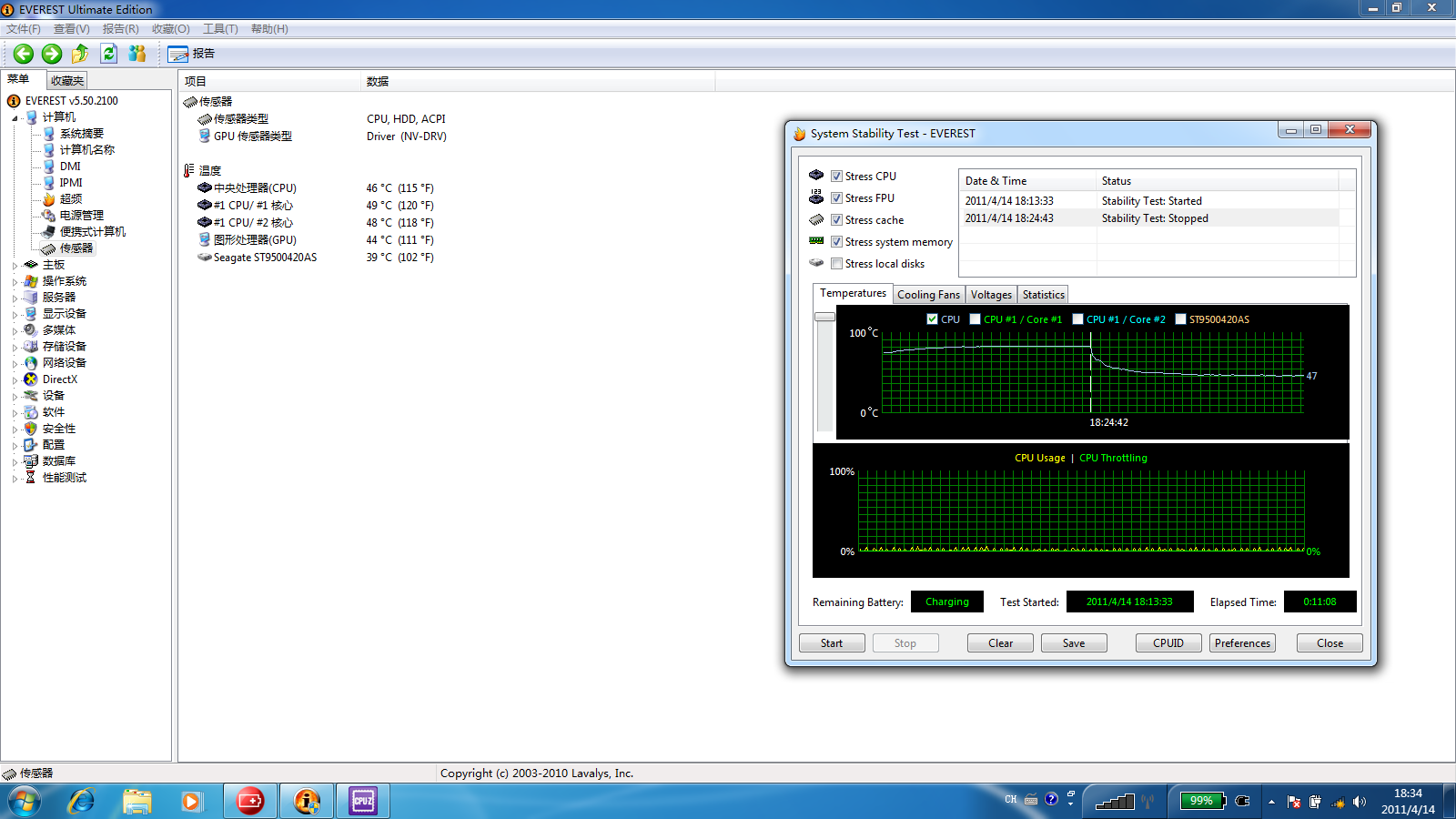The width and height of the screenshot is (1456, 819).
Task: Click the 报告 report toolbar button
Action: click(191, 54)
